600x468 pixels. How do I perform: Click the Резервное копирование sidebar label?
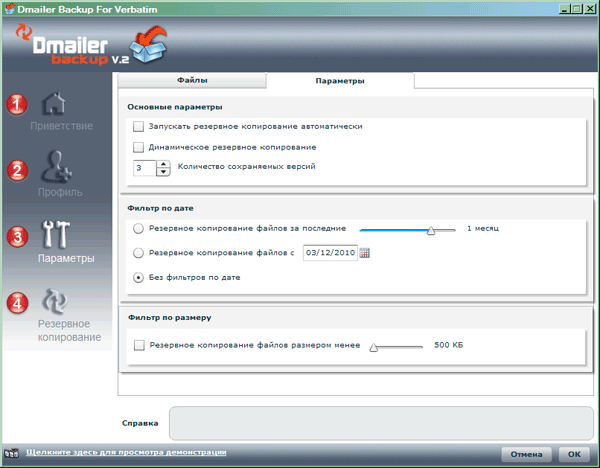pyautogui.click(x=69, y=331)
